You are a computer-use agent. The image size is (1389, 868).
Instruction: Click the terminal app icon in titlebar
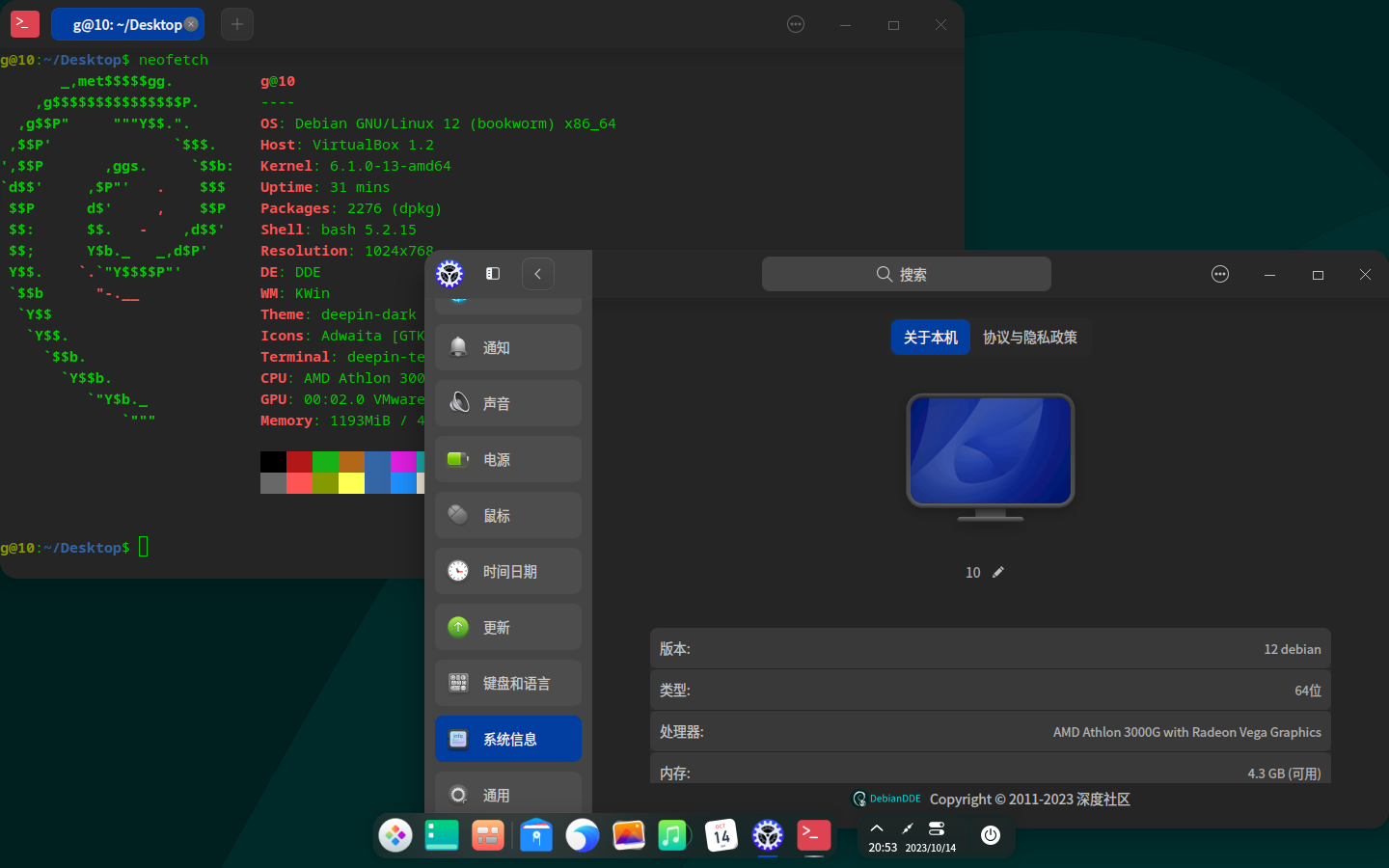(x=24, y=24)
